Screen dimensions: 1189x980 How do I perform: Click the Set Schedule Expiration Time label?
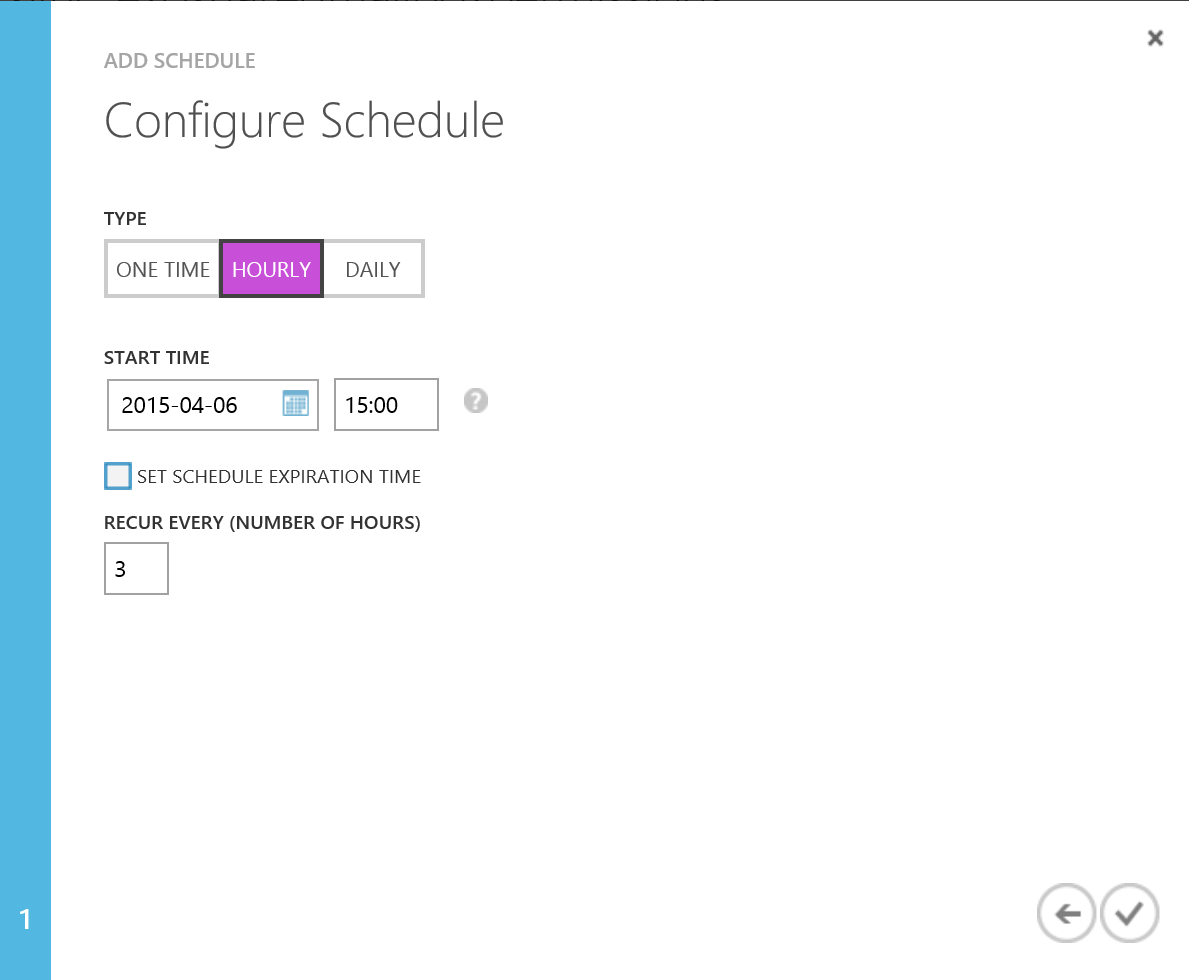[279, 477]
